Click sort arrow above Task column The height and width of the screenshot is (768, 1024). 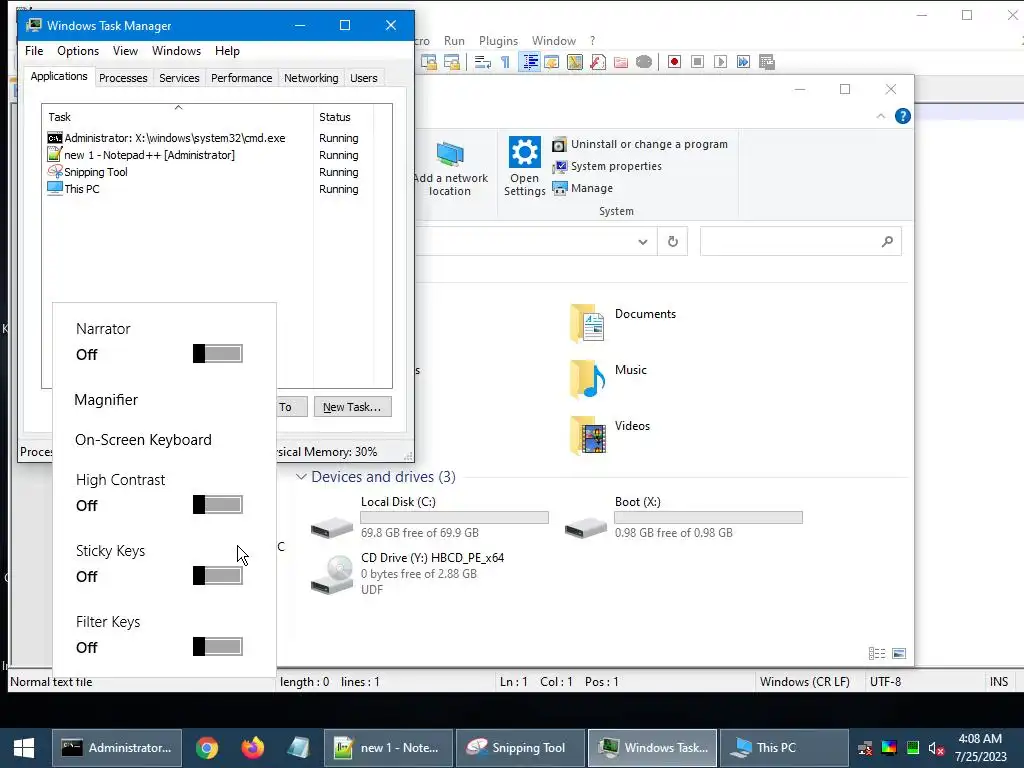coord(178,107)
